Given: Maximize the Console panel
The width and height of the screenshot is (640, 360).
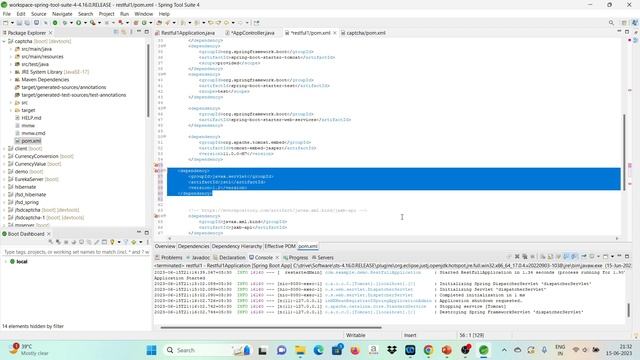Looking at the screenshot, I should click(627, 256).
